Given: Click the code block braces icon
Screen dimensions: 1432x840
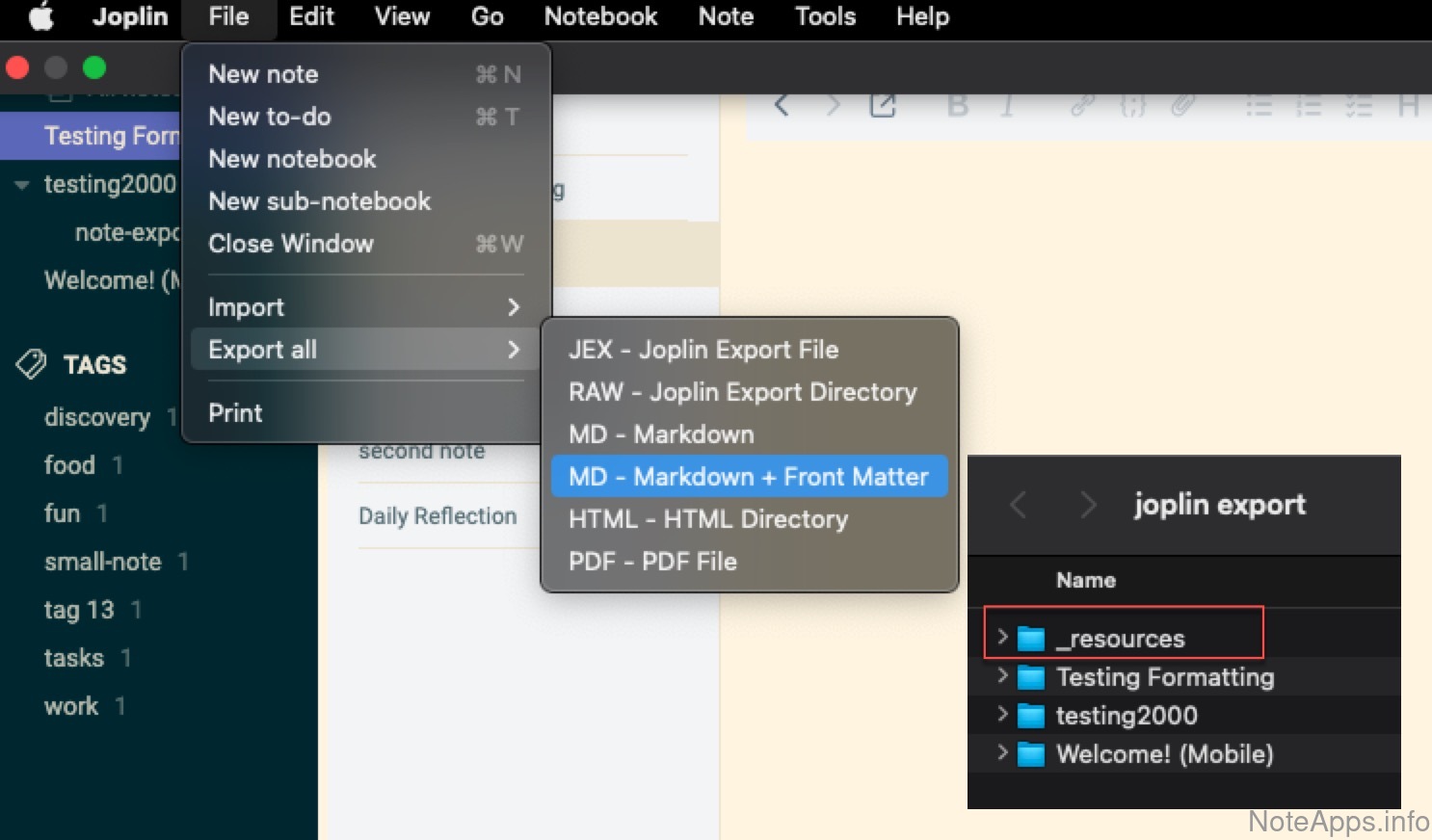Looking at the screenshot, I should (1132, 105).
